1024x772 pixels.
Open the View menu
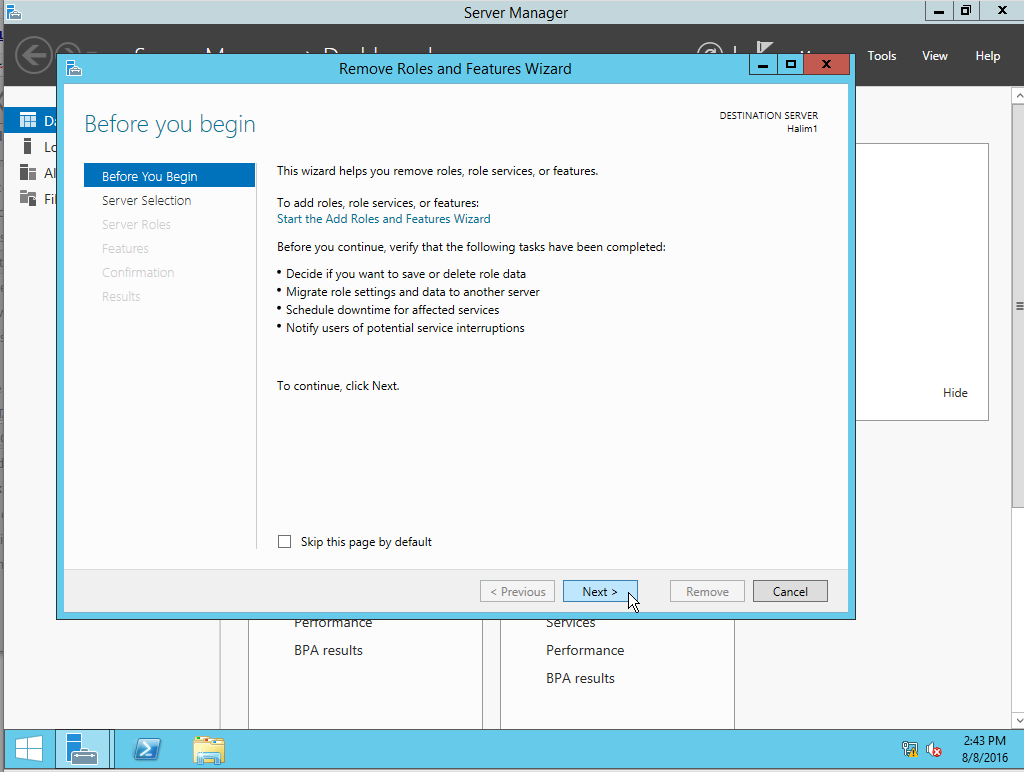(934, 56)
